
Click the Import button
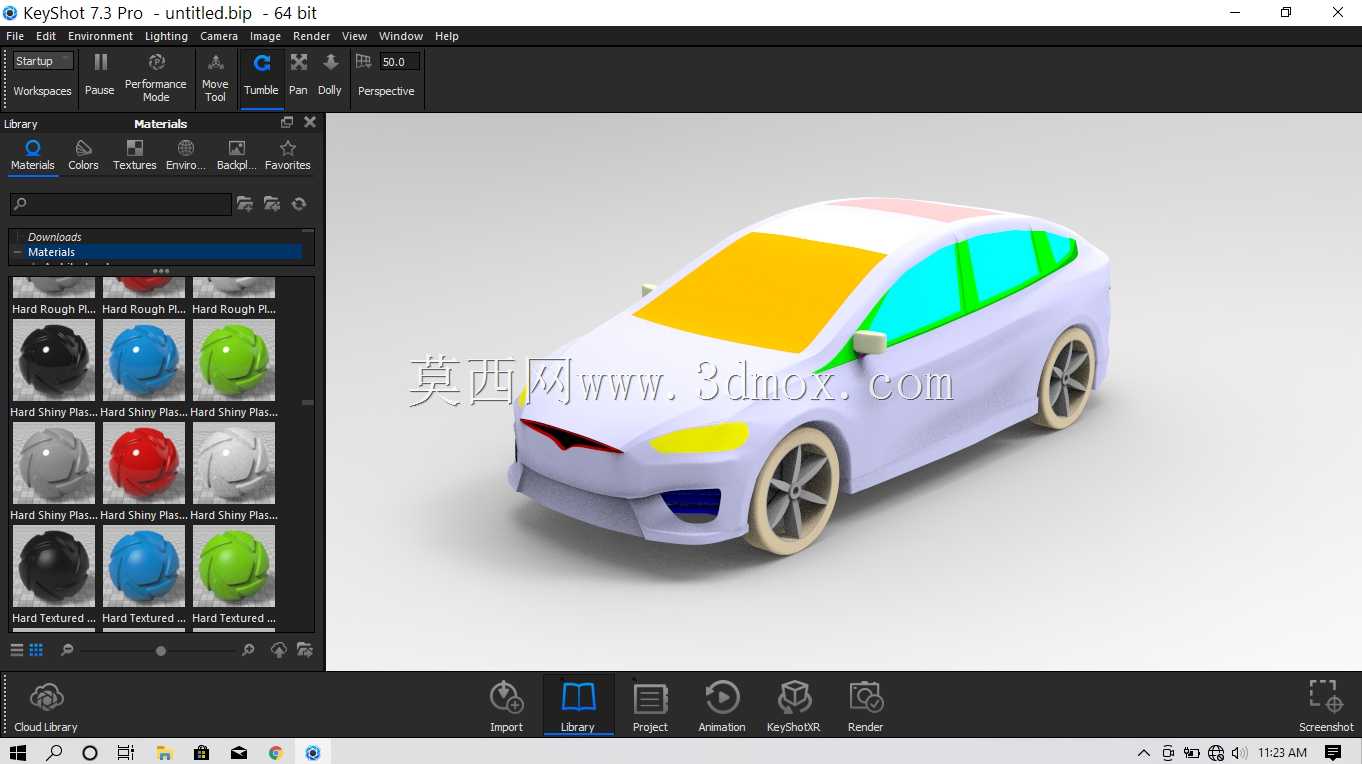point(506,706)
